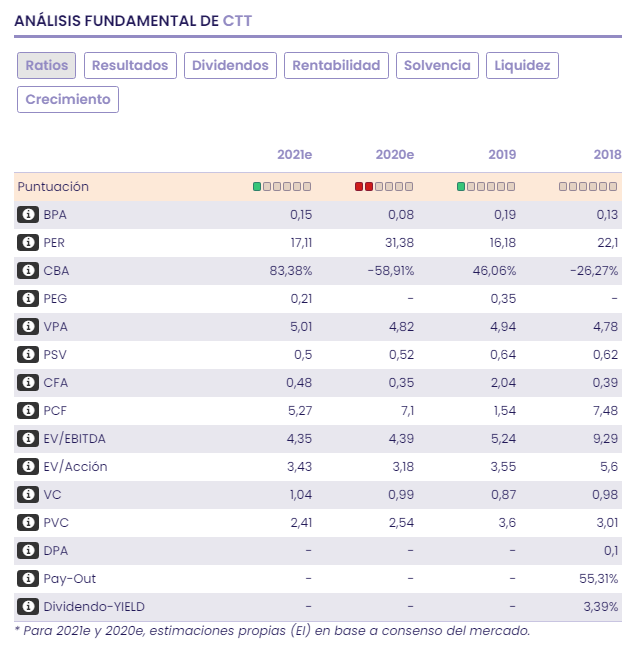The image size is (625, 648).
Task: Open the Dividendos tab
Action: pos(230,66)
